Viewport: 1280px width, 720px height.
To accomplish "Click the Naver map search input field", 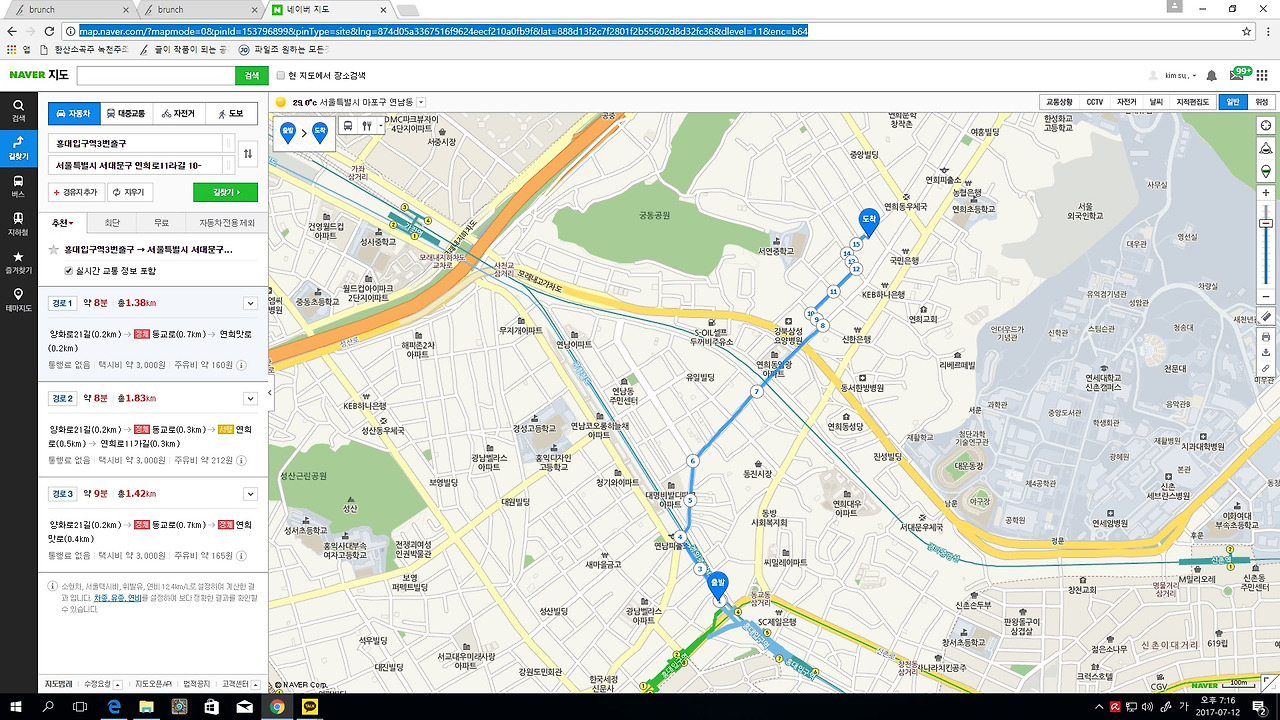I will 156,75.
